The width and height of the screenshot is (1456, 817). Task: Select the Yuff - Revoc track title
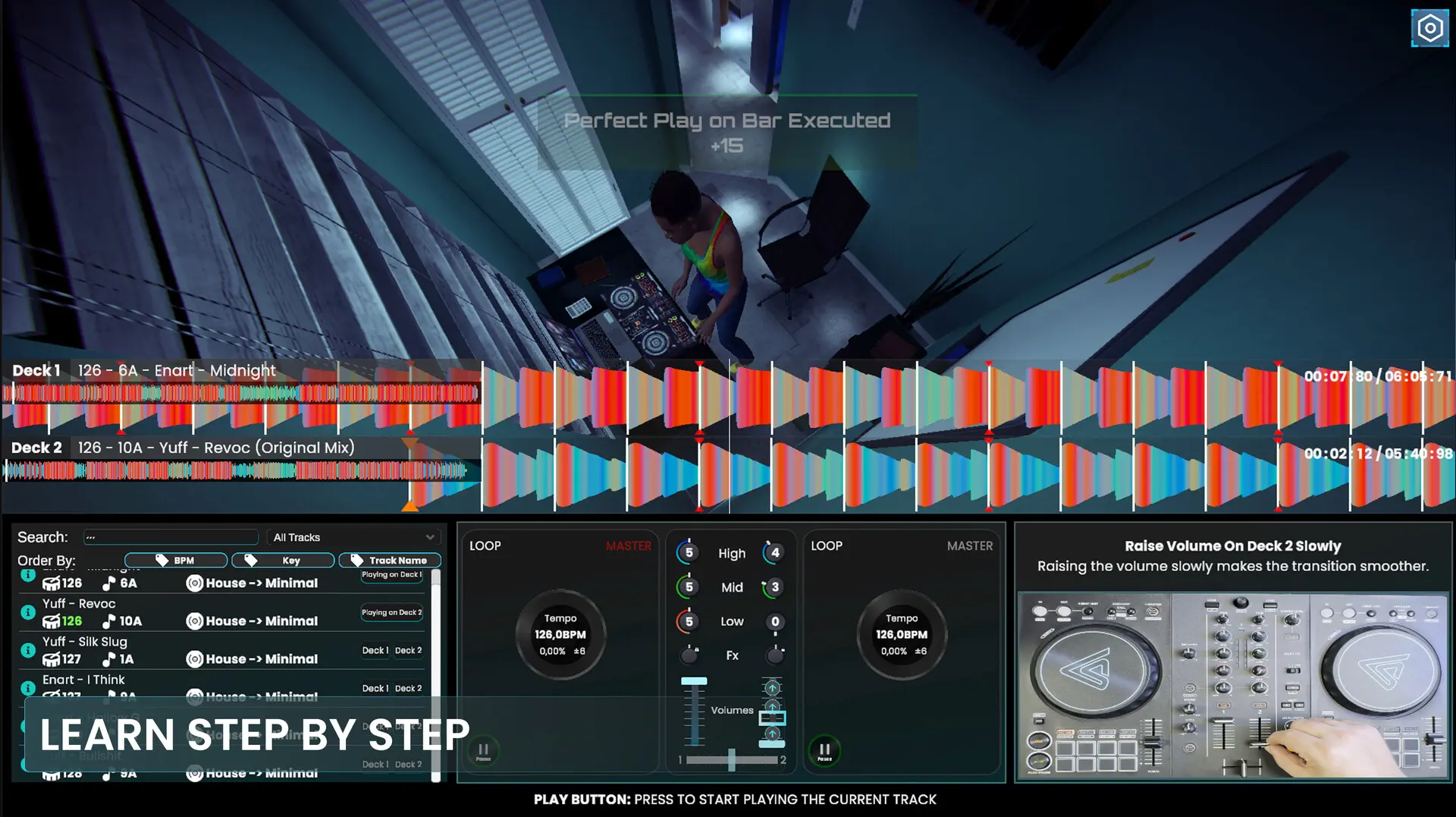coord(79,604)
